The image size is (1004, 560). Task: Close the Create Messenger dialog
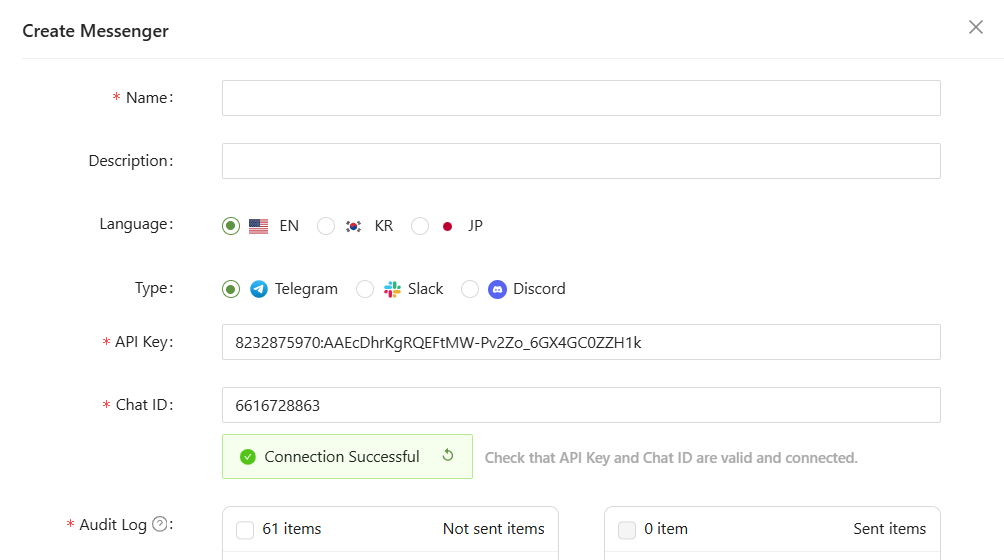pos(976,27)
